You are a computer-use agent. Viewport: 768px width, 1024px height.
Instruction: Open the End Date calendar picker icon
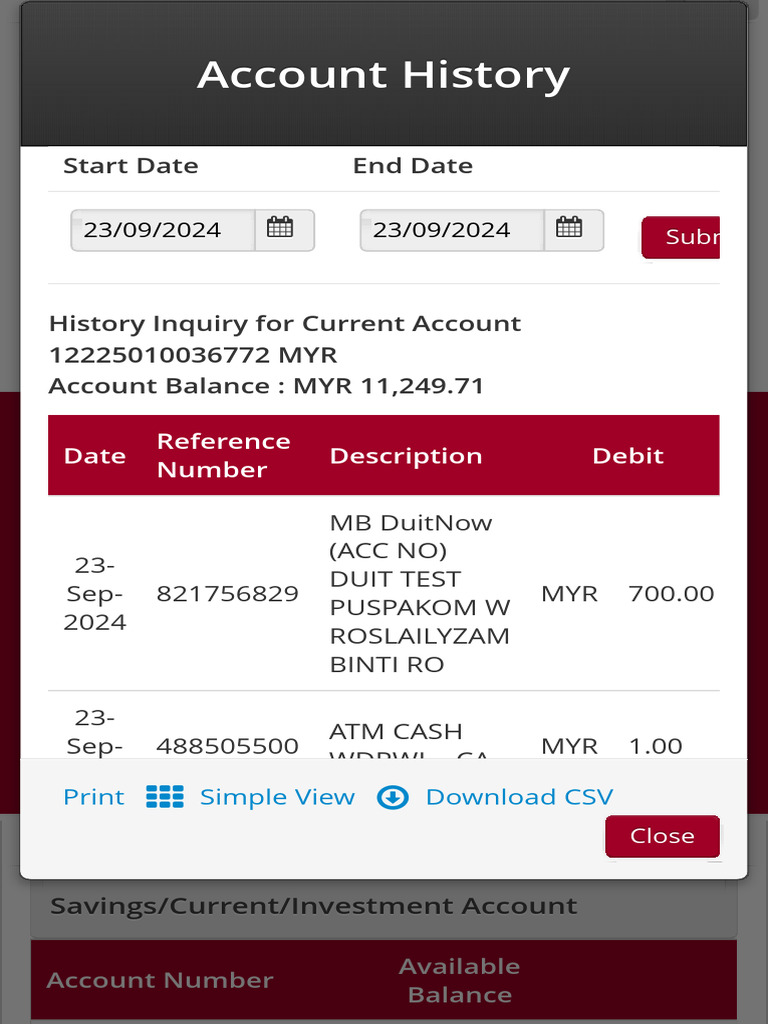tap(569, 228)
